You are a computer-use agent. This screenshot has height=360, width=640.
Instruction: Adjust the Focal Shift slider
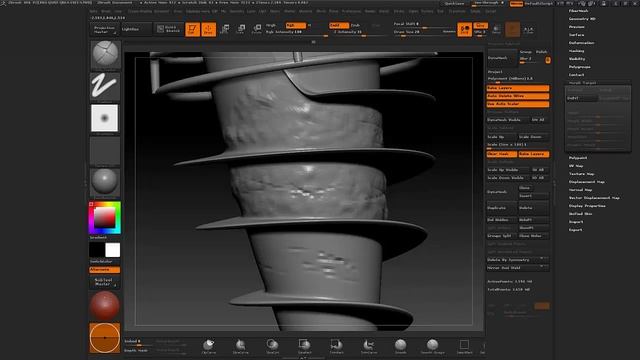pyautogui.click(x=423, y=25)
